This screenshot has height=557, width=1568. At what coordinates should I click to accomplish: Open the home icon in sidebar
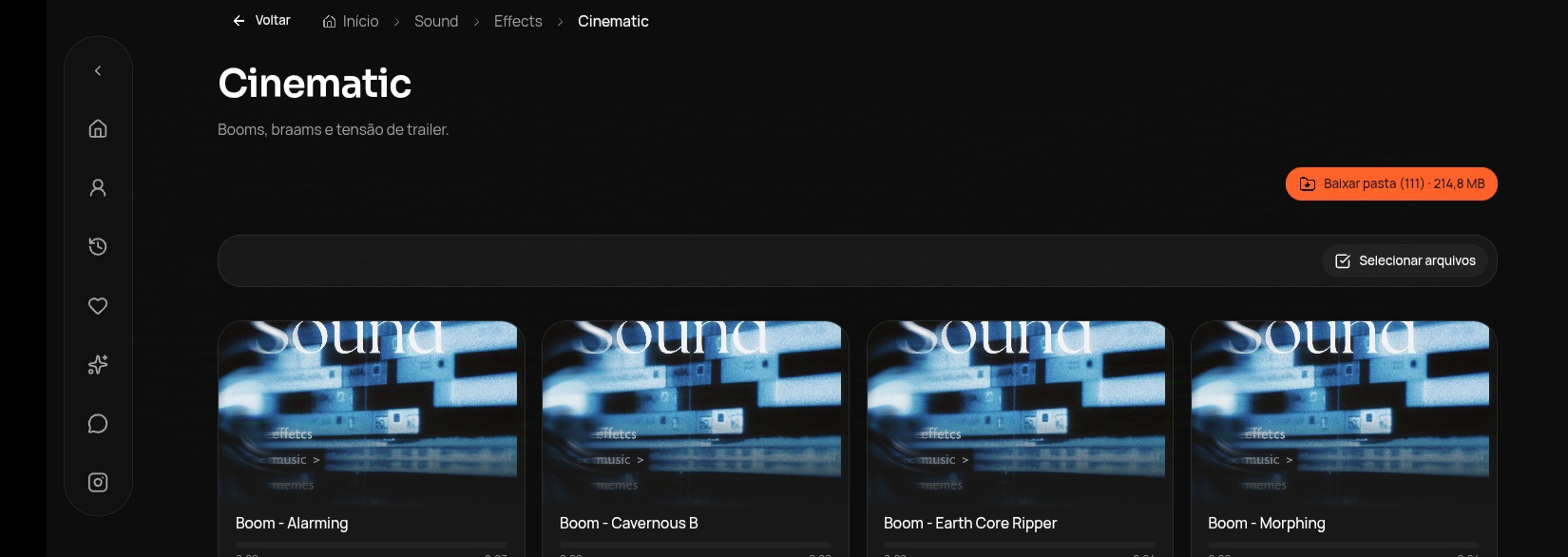click(x=98, y=128)
